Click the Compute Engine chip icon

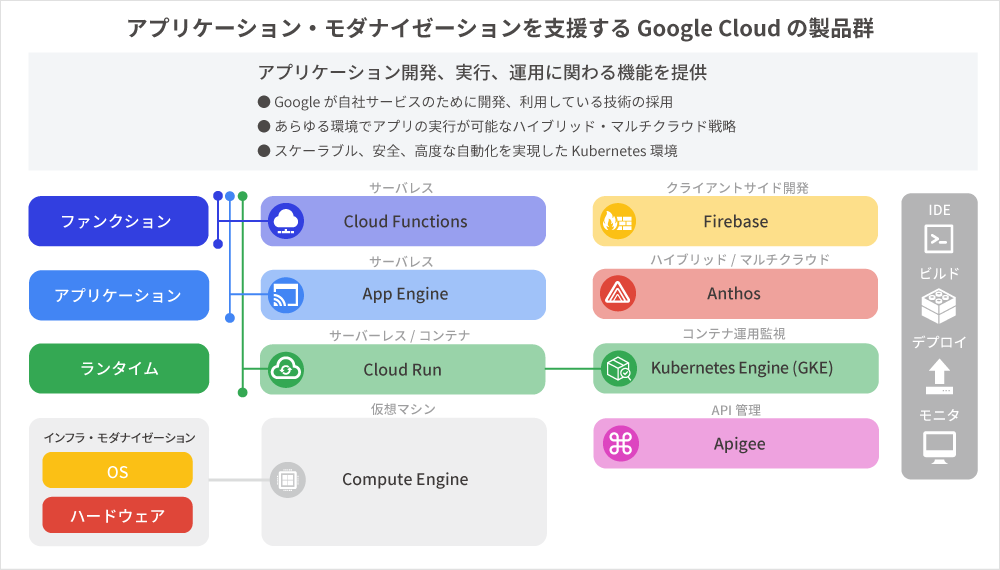pyautogui.click(x=287, y=480)
